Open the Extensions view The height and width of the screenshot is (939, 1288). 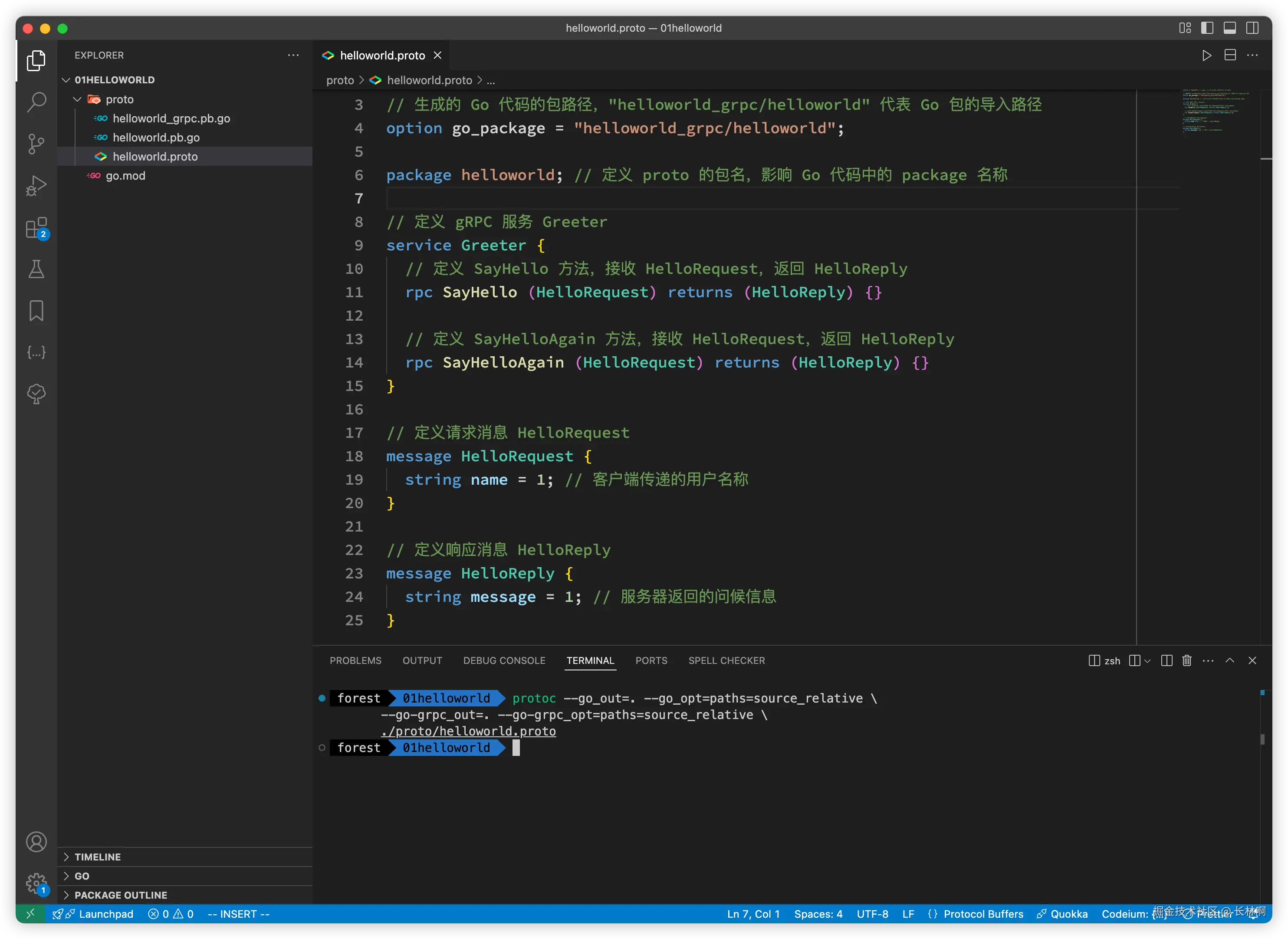pyautogui.click(x=36, y=227)
